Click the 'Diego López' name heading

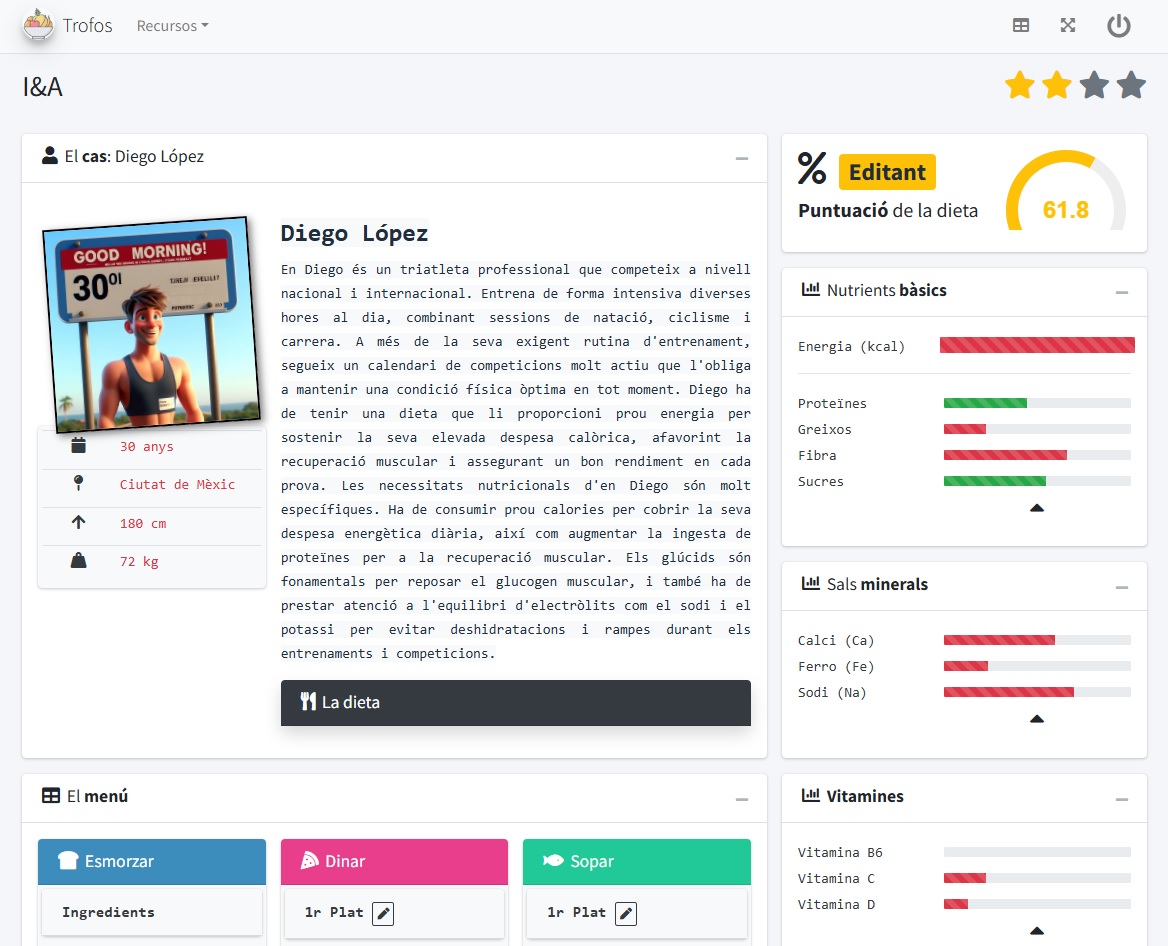[355, 233]
